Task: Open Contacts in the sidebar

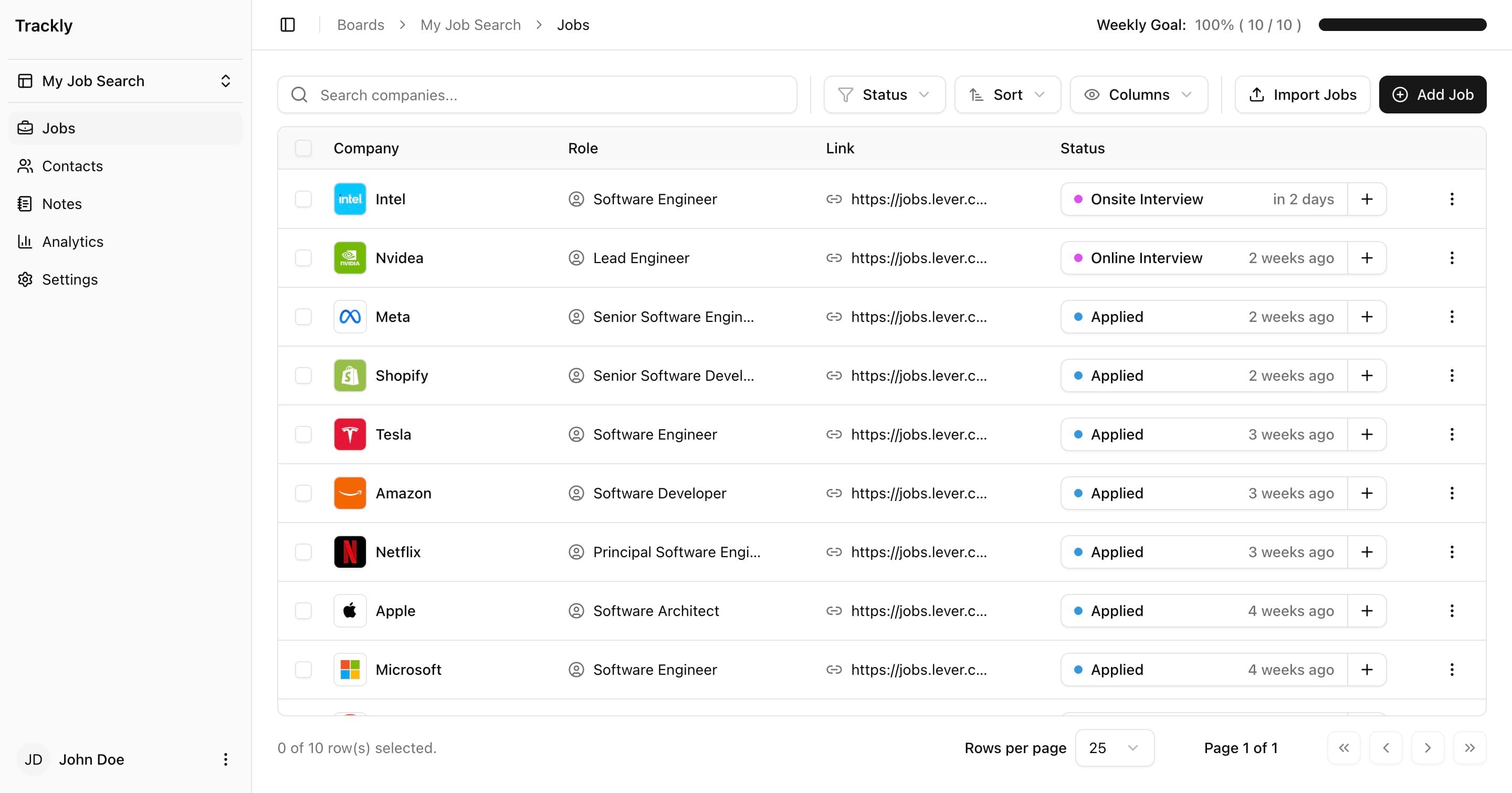Action: [125, 166]
